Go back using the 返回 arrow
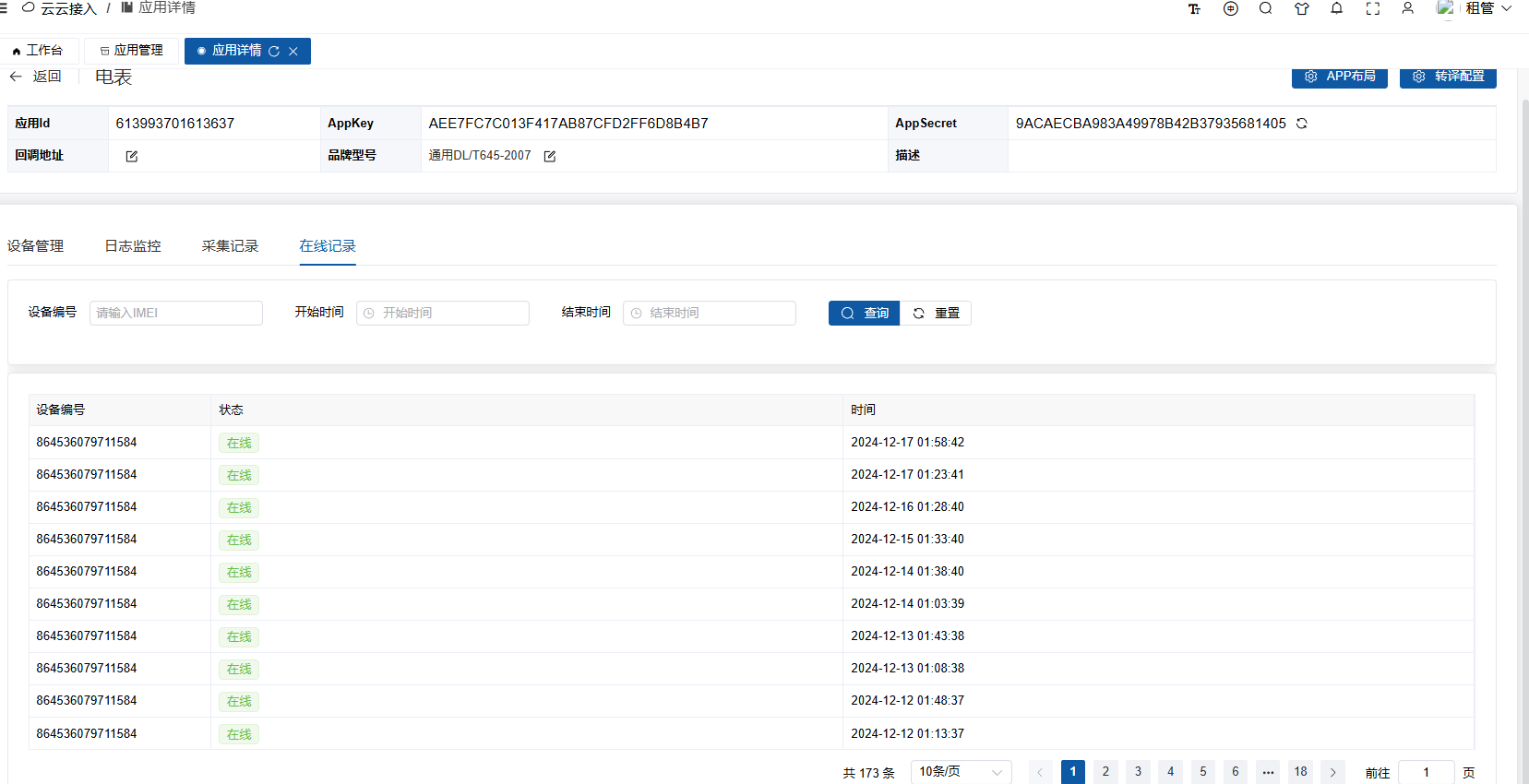This screenshot has width=1529, height=784. tap(35, 77)
